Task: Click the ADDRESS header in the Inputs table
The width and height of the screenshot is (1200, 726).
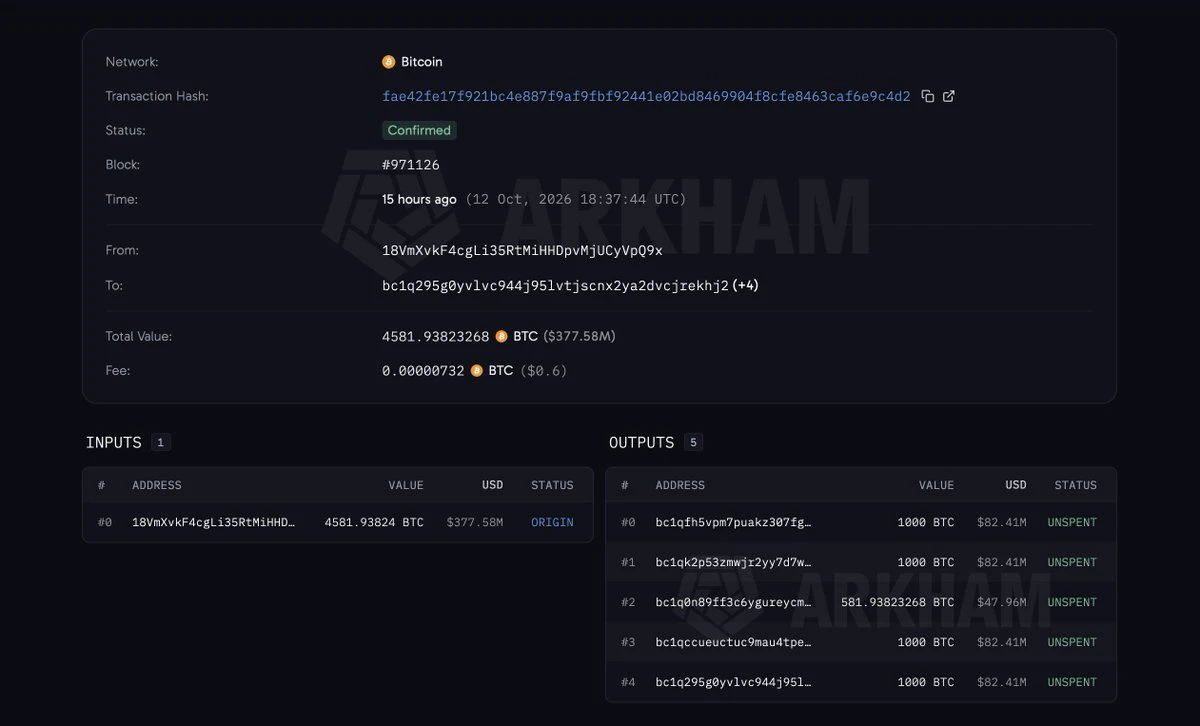Action: (157, 485)
